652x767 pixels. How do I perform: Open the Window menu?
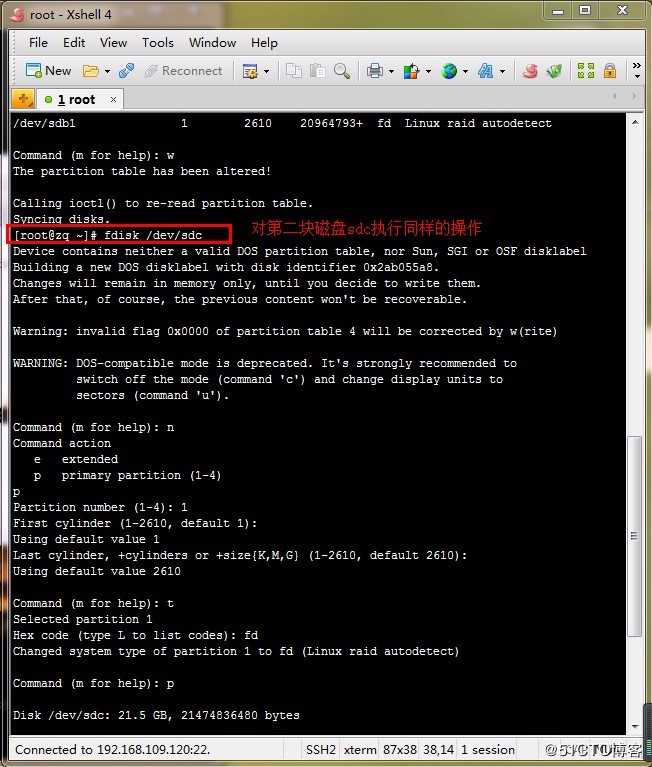pos(212,43)
